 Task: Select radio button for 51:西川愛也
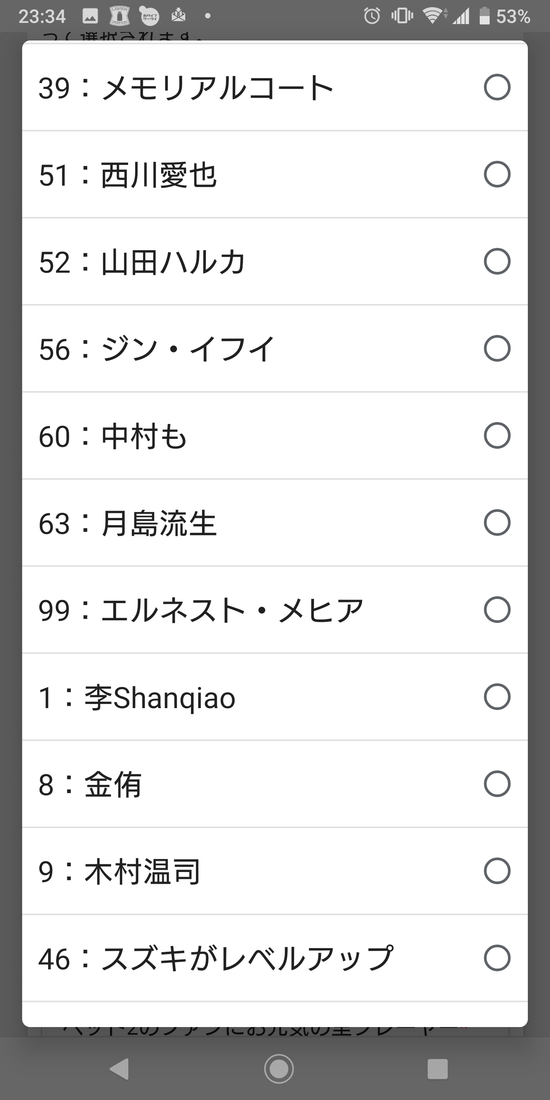497,175
